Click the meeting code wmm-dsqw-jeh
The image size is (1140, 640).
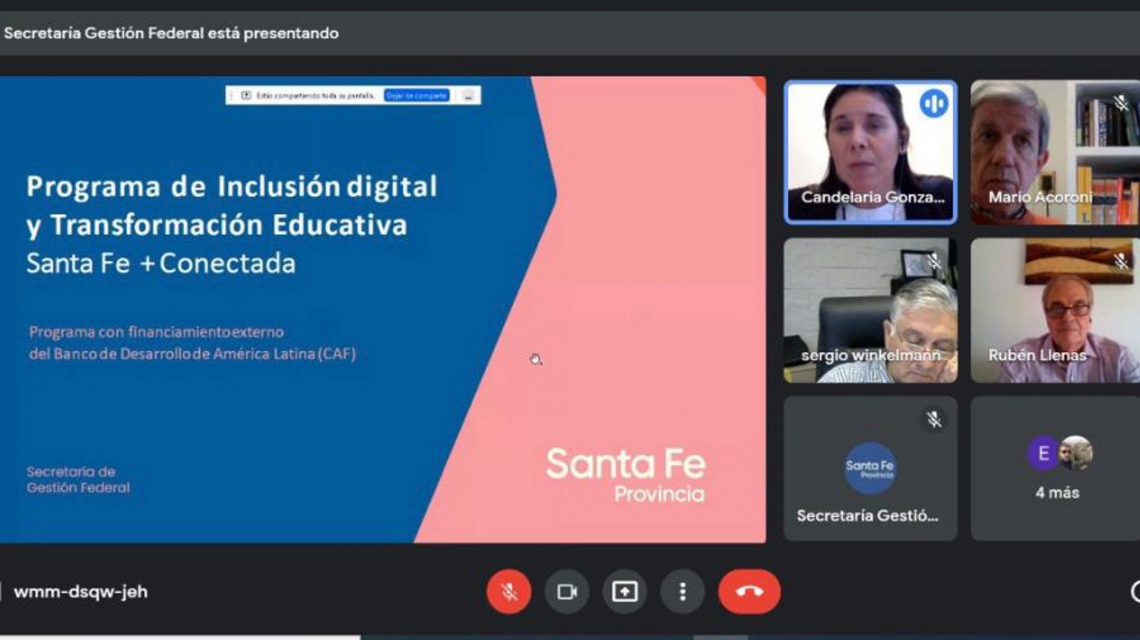[x=81, y=592]
